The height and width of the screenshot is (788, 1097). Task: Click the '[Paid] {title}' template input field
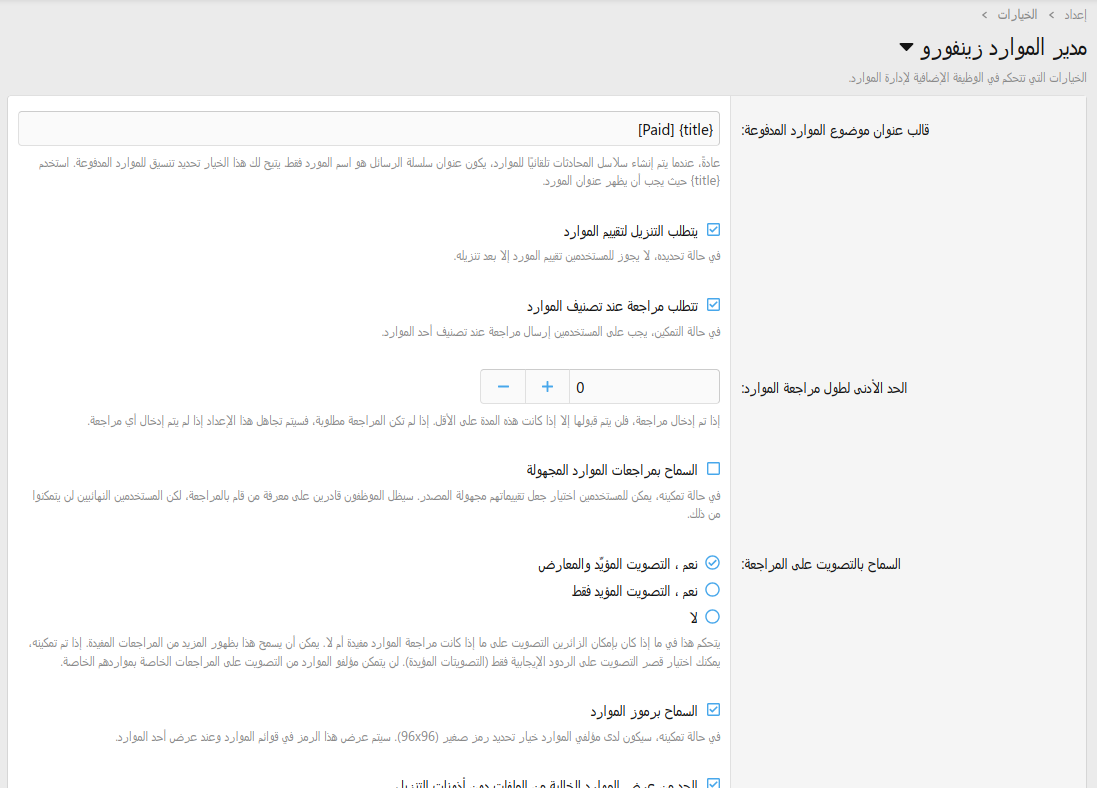369,129
